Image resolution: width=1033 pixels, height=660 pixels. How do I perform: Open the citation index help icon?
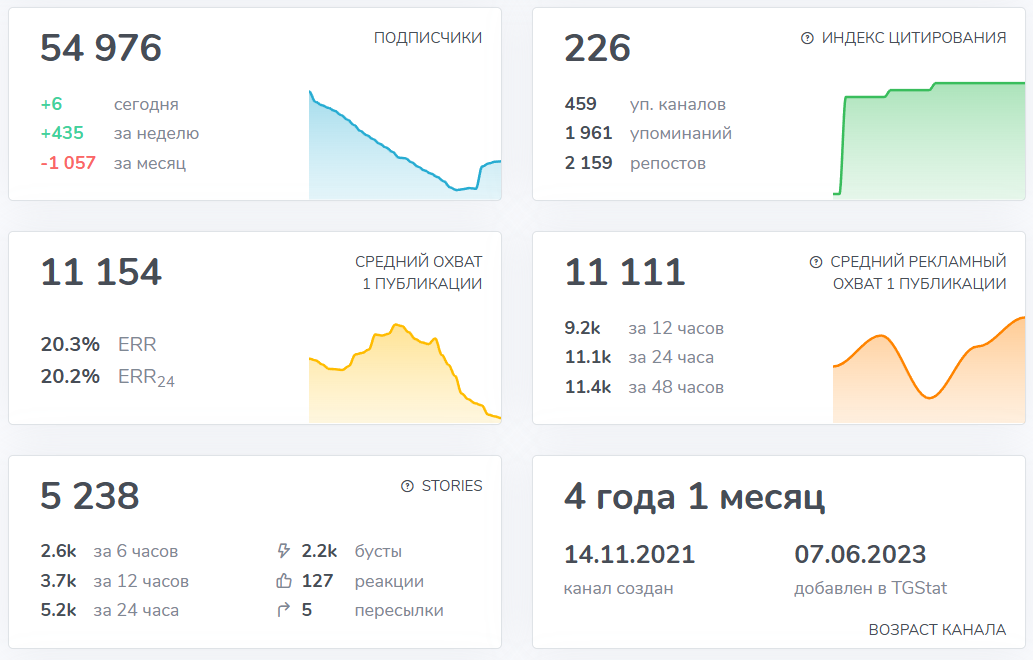[809, 39]
